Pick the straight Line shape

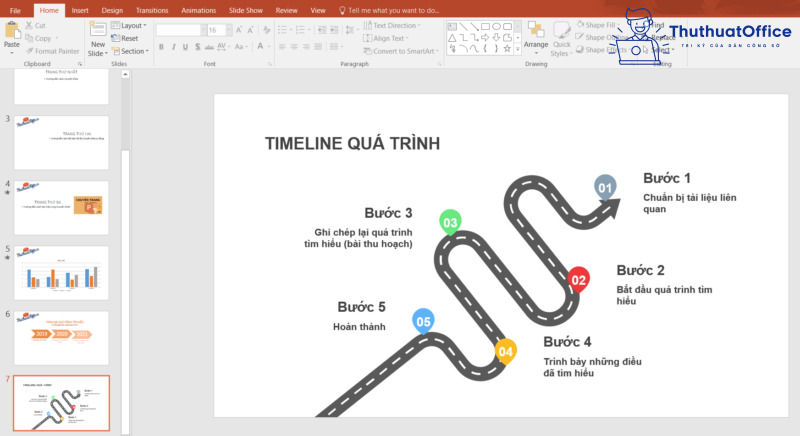(463, 27)
